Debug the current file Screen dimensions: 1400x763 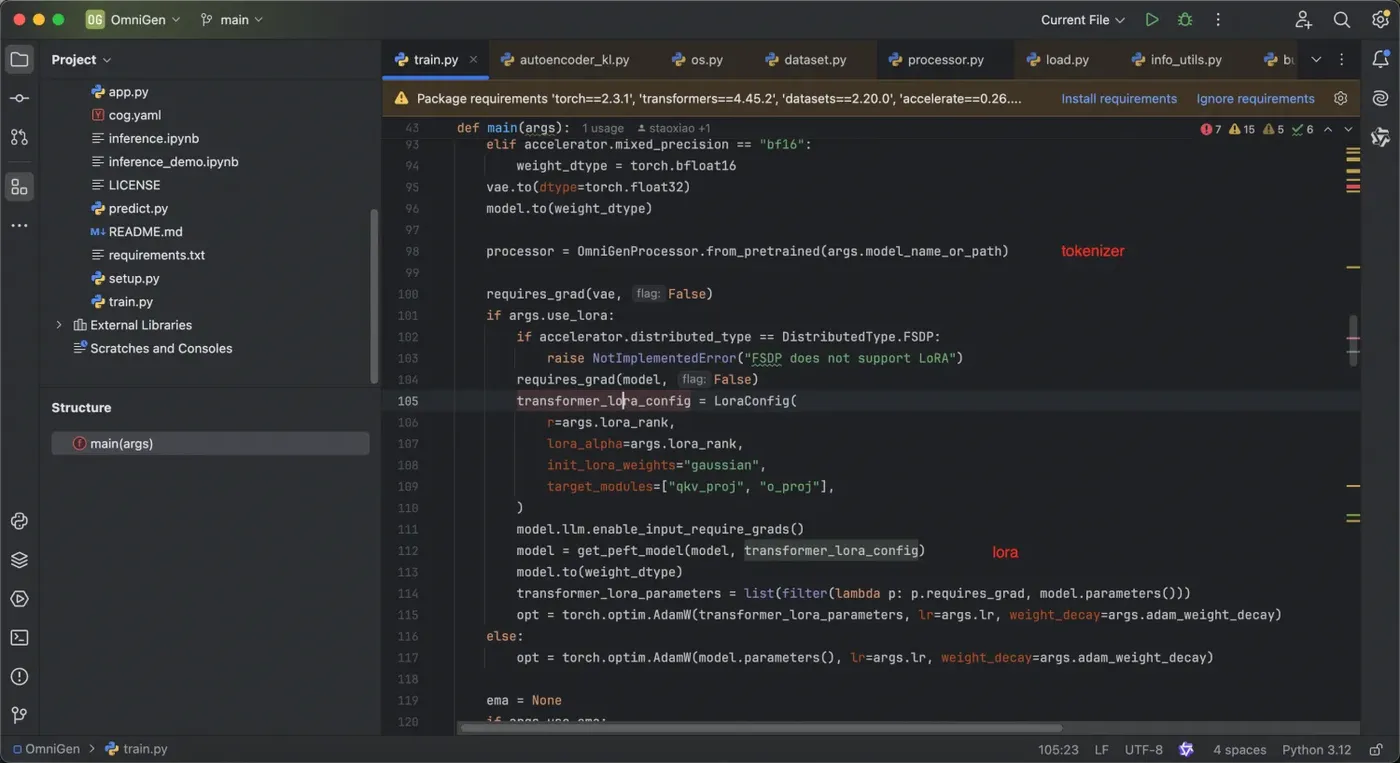click(x=1185, y=19)
